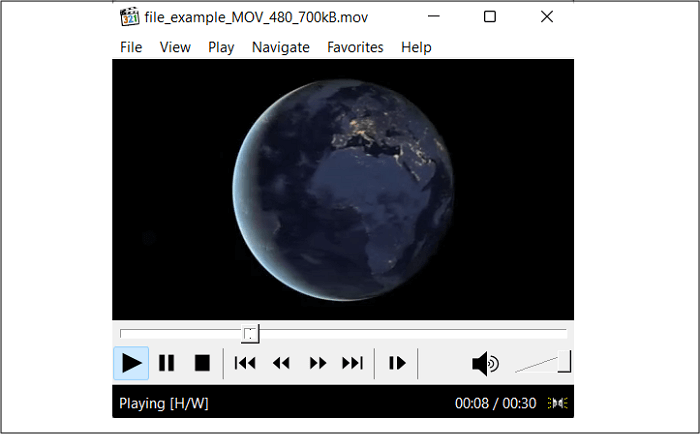The image size is (700, 434).
Task: Open the Navigate menu
Action: [x=281, y=47]
